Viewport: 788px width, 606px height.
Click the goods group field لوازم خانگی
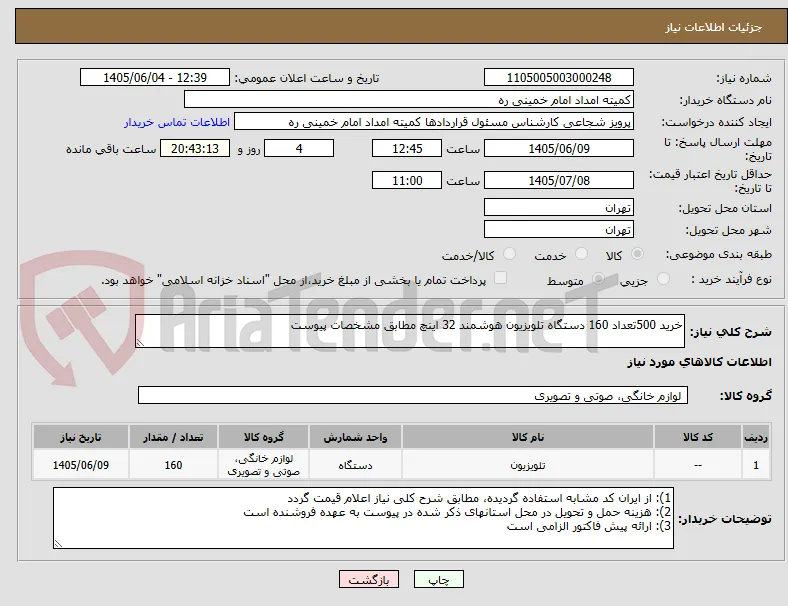point(413,395)
